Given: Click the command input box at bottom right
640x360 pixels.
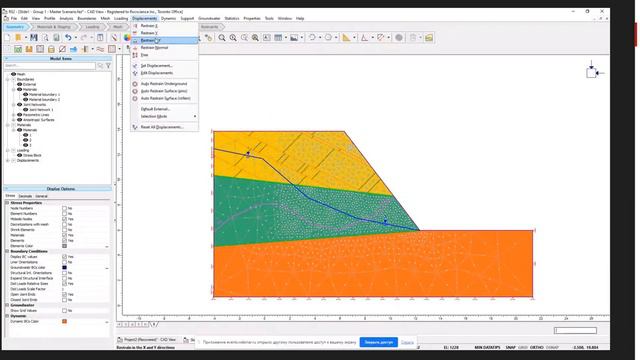Looking at the screenshot, I should click(575, 331).
